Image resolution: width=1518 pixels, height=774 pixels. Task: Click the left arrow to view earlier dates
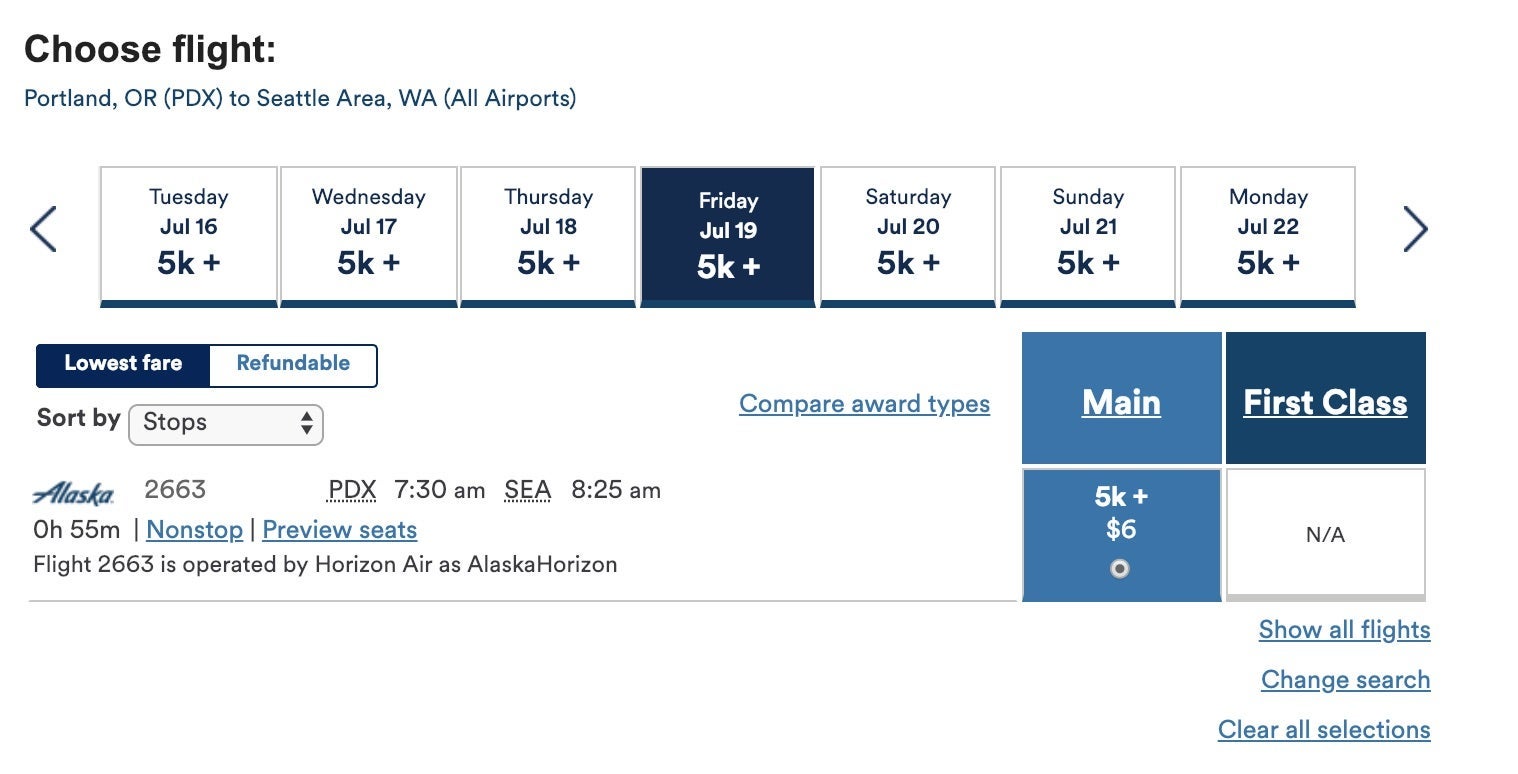42,228
